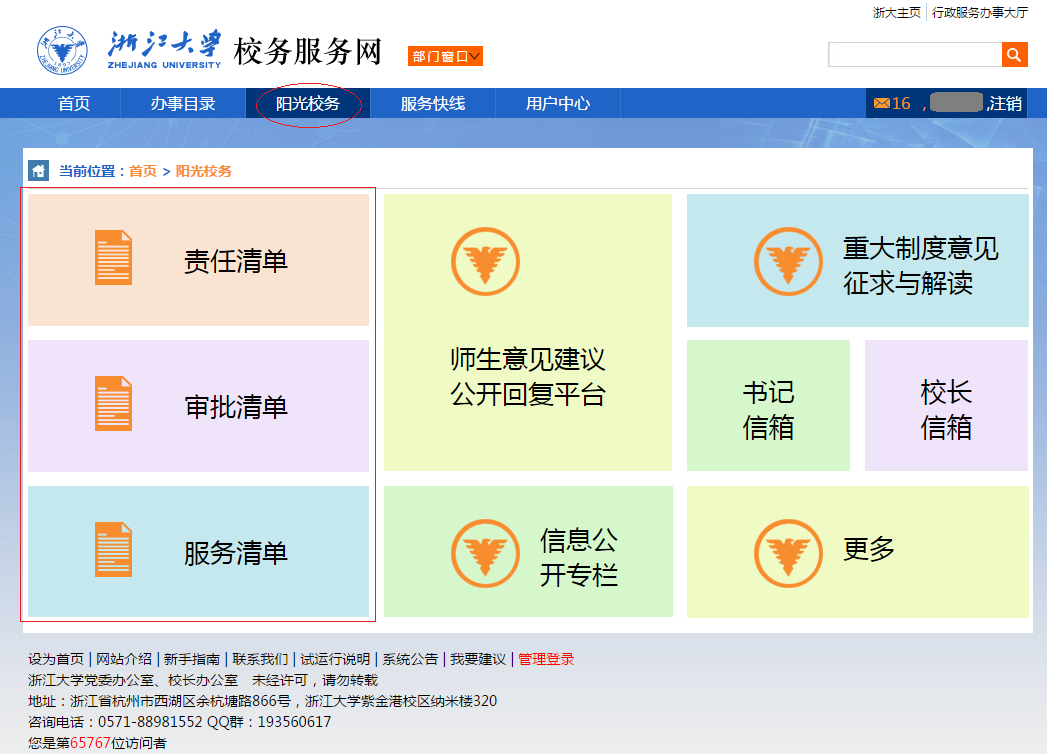
Task: Expand the 部门窗口 dropdown
Action: [445, 56]
